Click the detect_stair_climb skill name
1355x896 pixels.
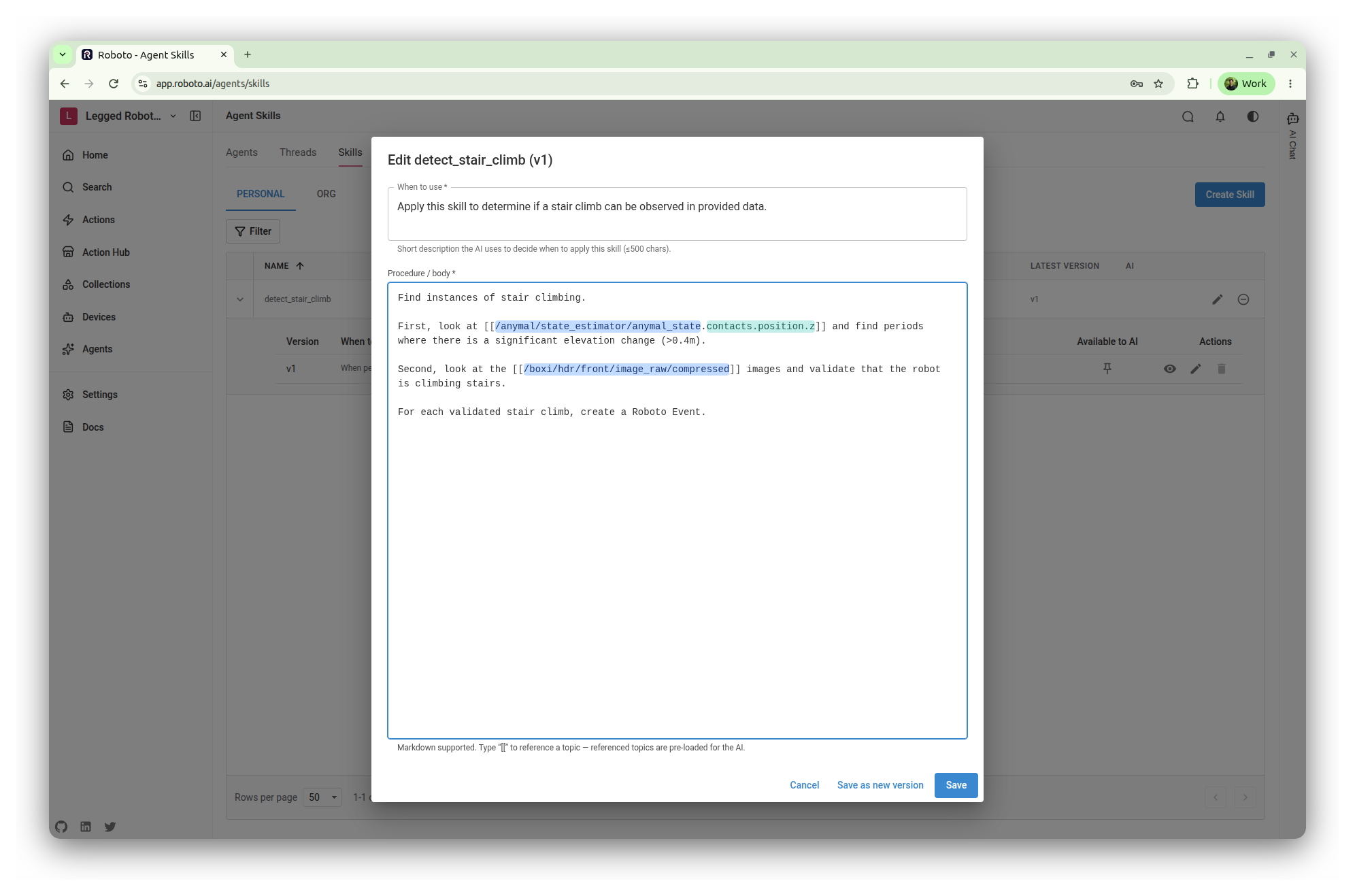coord(298,299)
